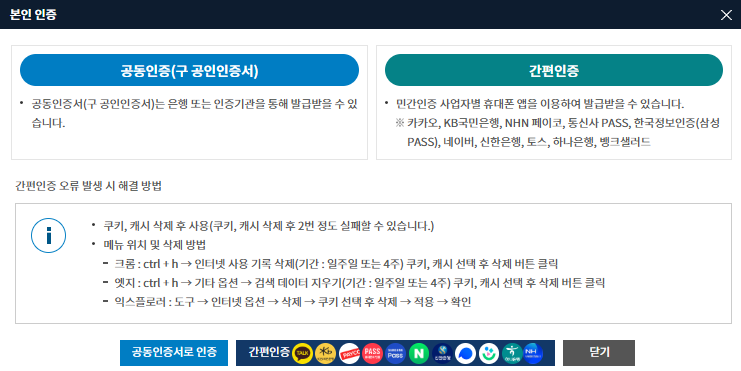Click the 간편인증 오류 발생 시 해결 방법 heading
Image resolution: width=741 pixels, height=371 pixels.
pos(88,186)
